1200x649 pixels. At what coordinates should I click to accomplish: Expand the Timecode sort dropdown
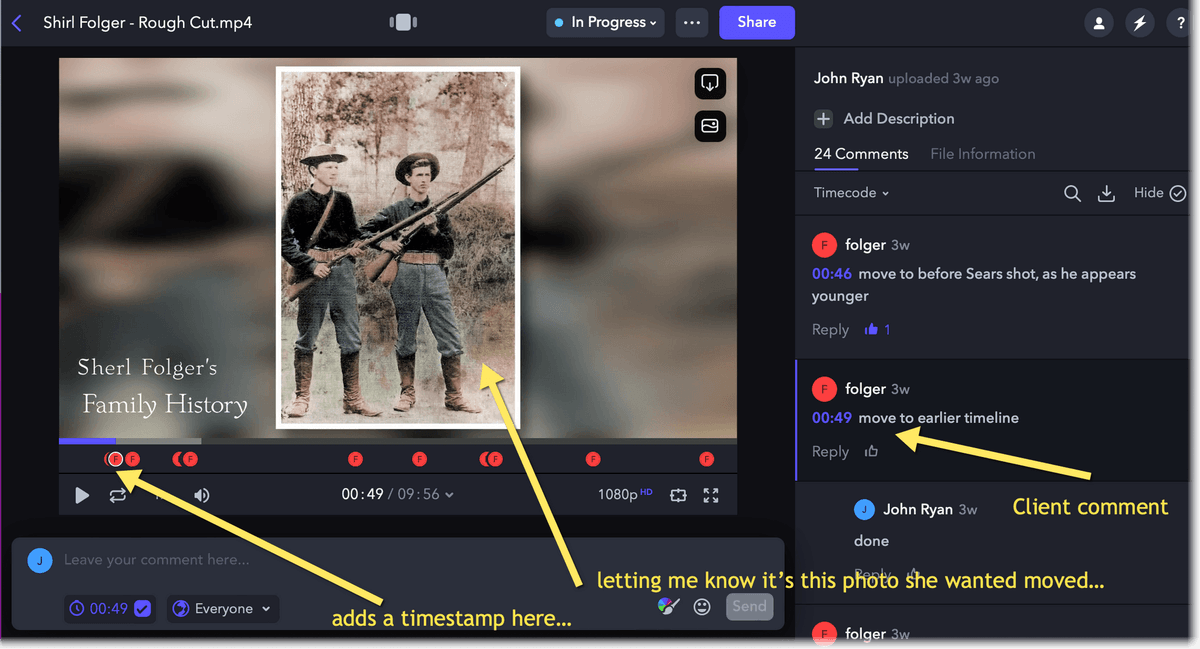pyautogui.click(x=851, y=193)
